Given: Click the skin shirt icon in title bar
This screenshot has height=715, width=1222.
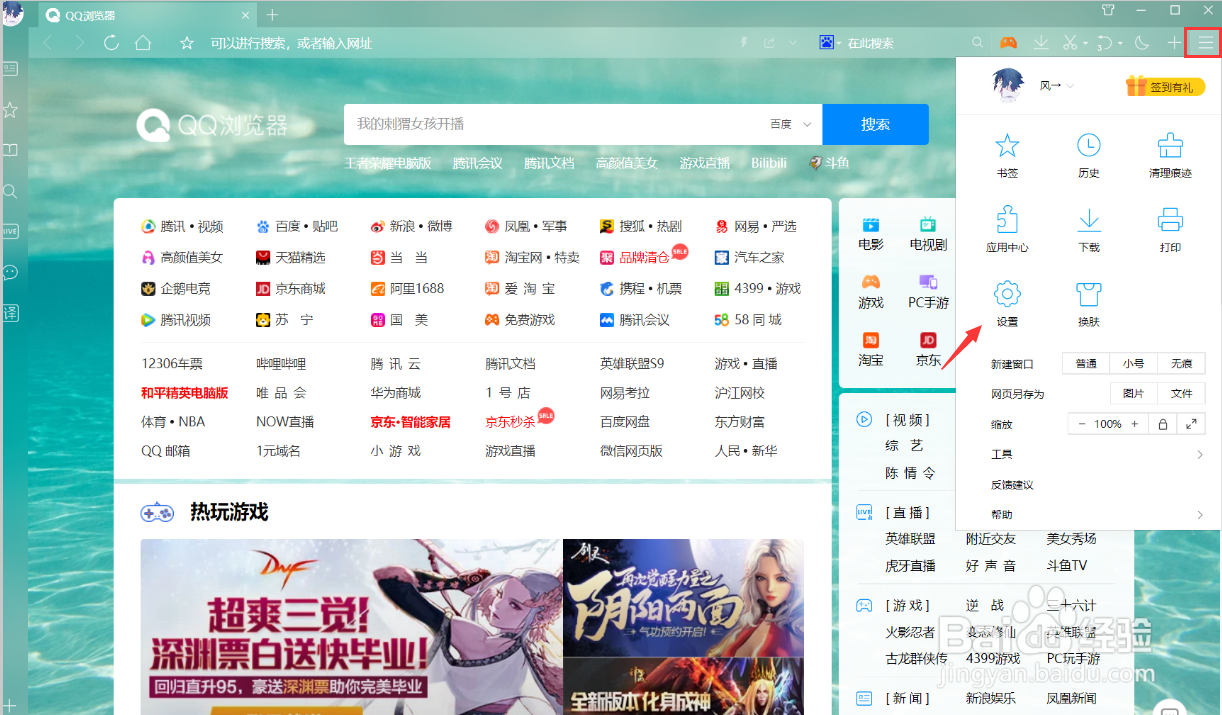Looking at the screenshot, I should pos(1108,10).
